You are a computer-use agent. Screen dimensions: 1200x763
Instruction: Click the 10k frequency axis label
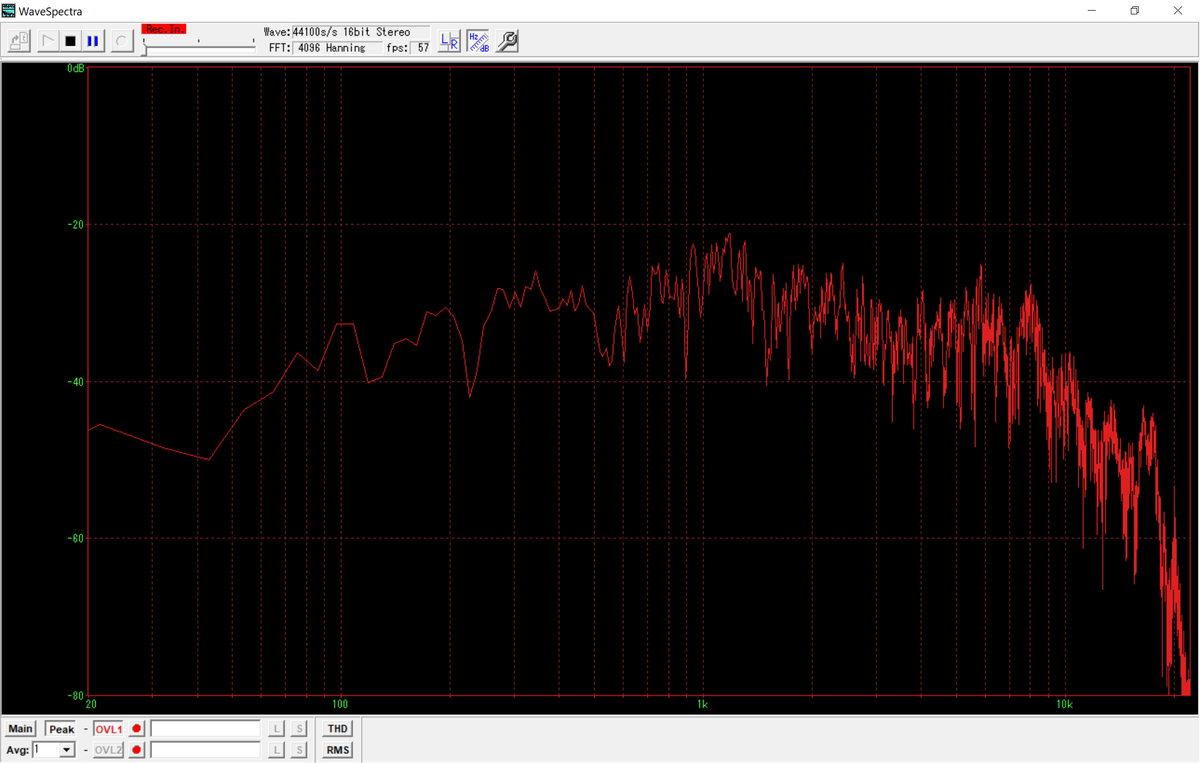[x=1064, y=705]
